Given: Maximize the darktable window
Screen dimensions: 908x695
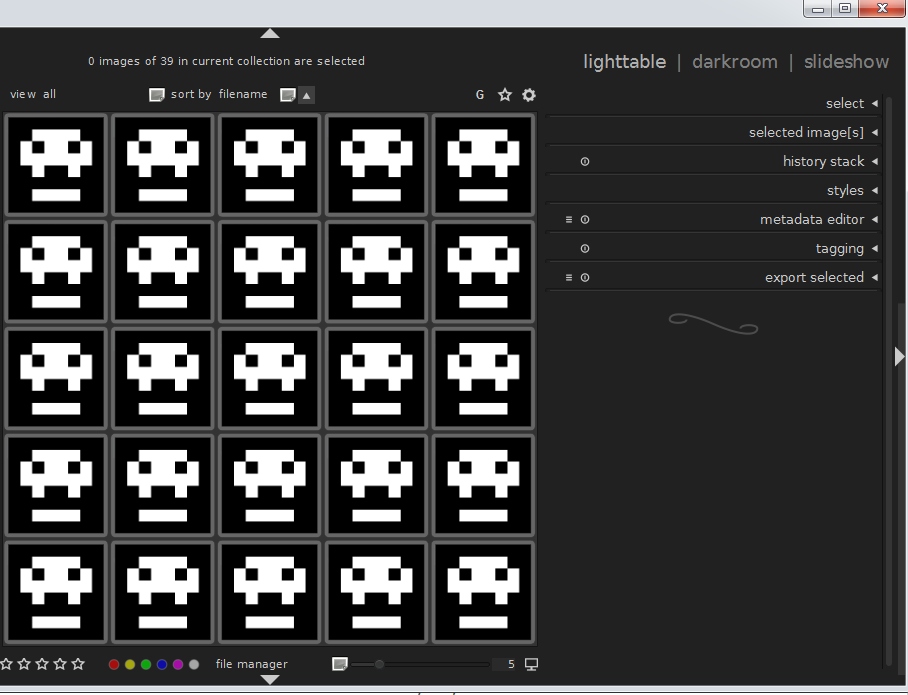Looking at the screenshot, I should [845, 9].
